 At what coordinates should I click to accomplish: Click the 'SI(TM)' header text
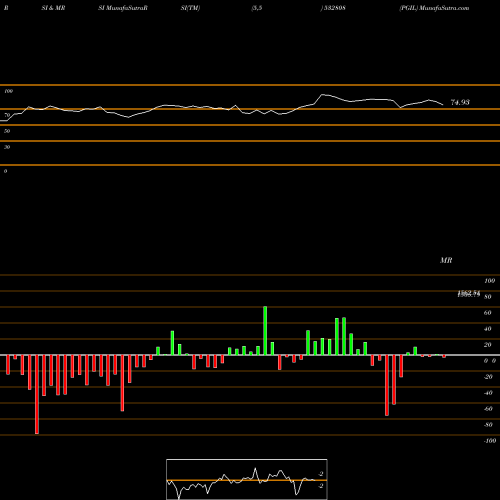pos(190,8)
